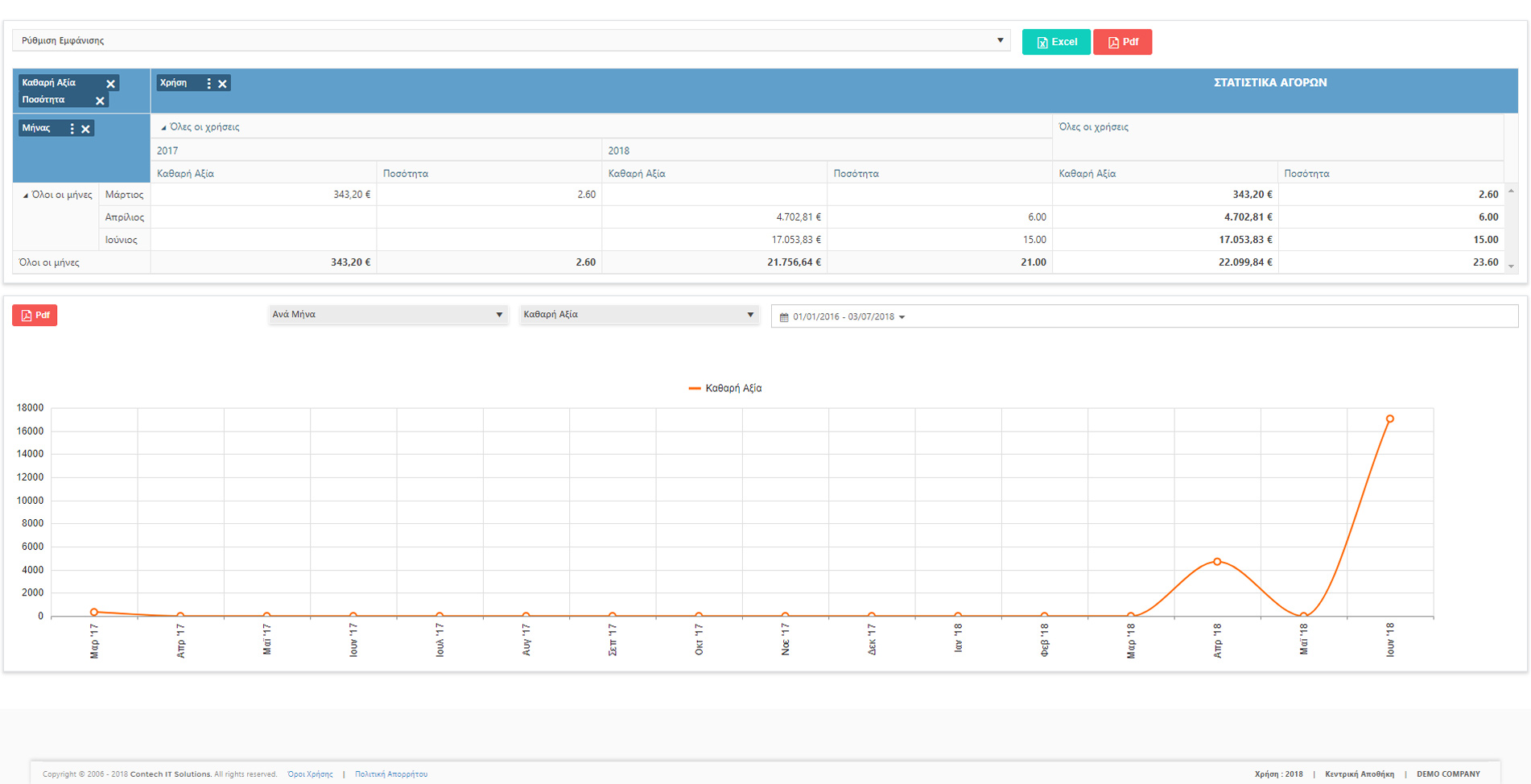Image resolution: width=1531 pixels, height=784 pixels.
Task: Click the Απρ '18 data point on chart
Action: click(1217, 562)
